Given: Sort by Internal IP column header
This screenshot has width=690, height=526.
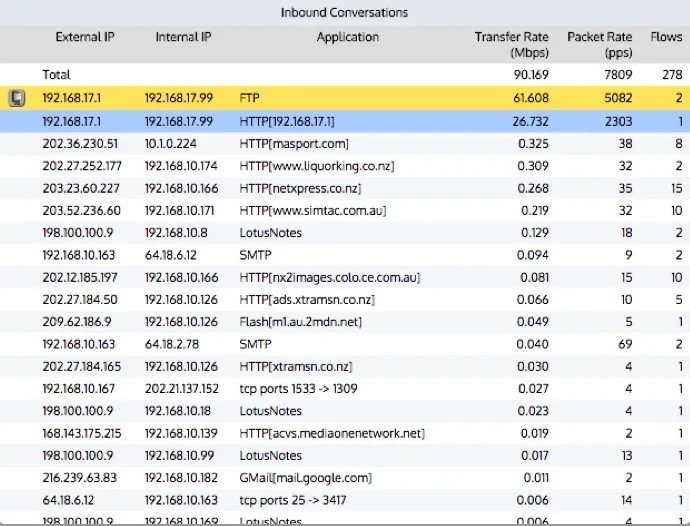Looking at the screenshot, I should tap(183, 37).
